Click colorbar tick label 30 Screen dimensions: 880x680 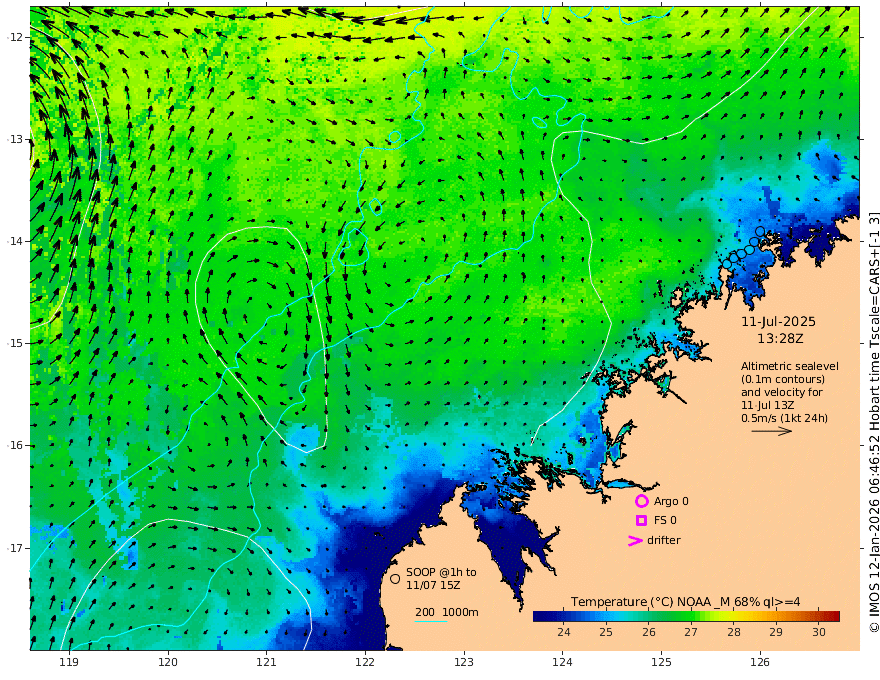coord(819,632)
